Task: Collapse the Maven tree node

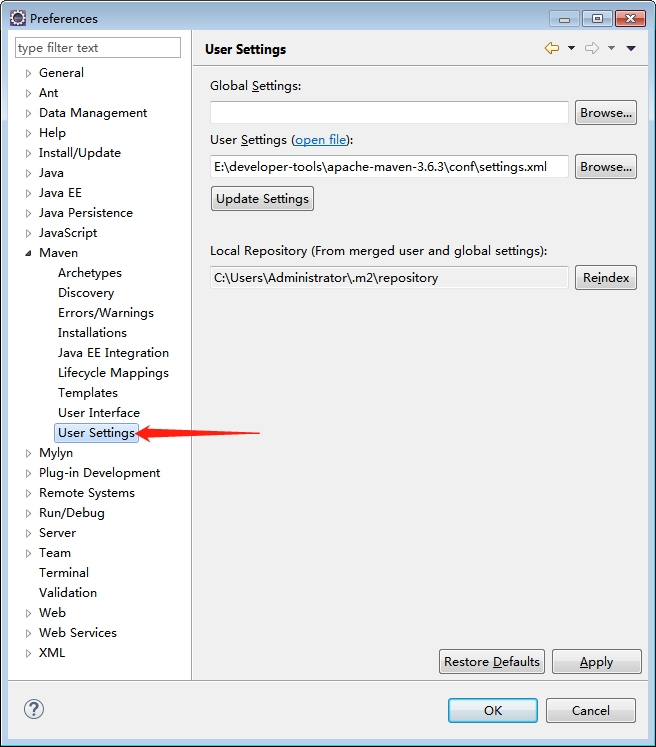Action: [28, 253]
